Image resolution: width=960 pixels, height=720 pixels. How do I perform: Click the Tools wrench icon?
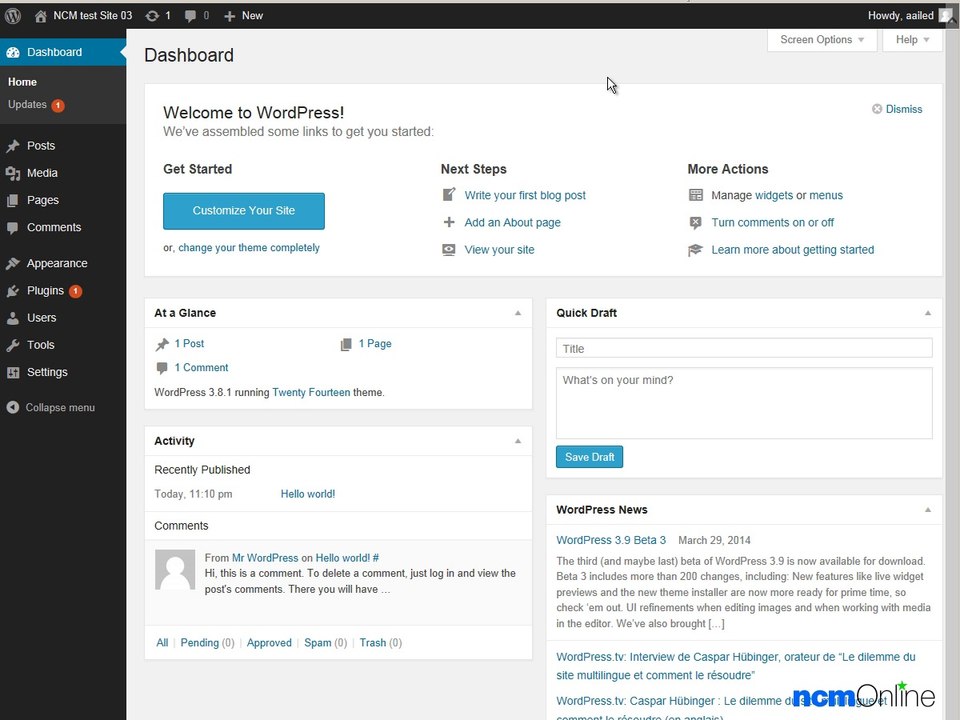pyautogui.click(x=13, y=345)
